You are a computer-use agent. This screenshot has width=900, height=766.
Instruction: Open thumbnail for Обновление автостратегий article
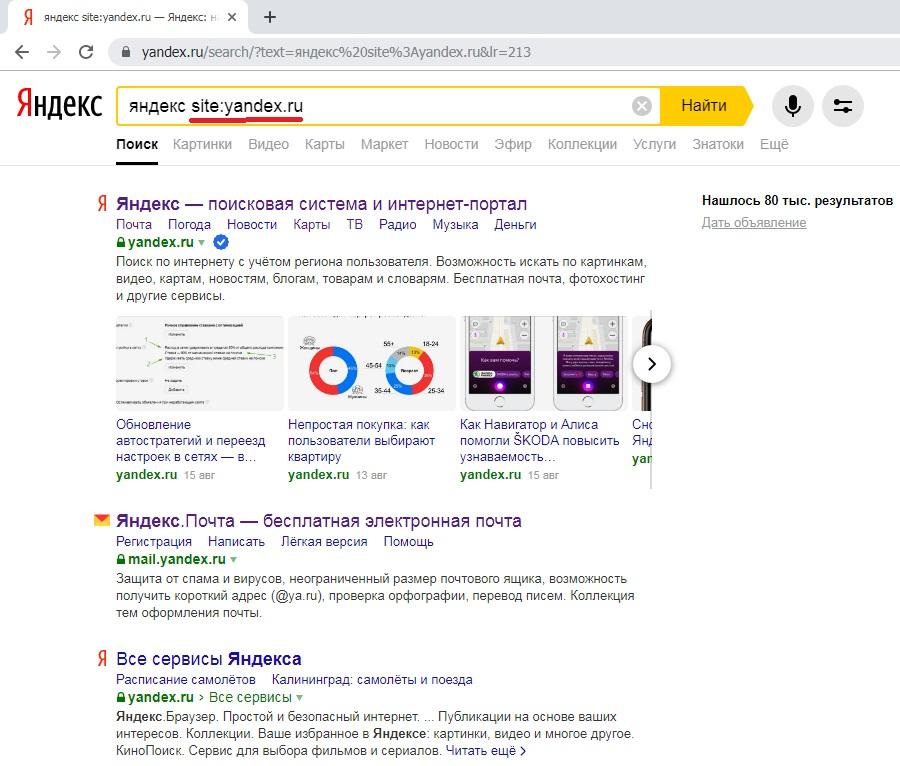[200, 363]
